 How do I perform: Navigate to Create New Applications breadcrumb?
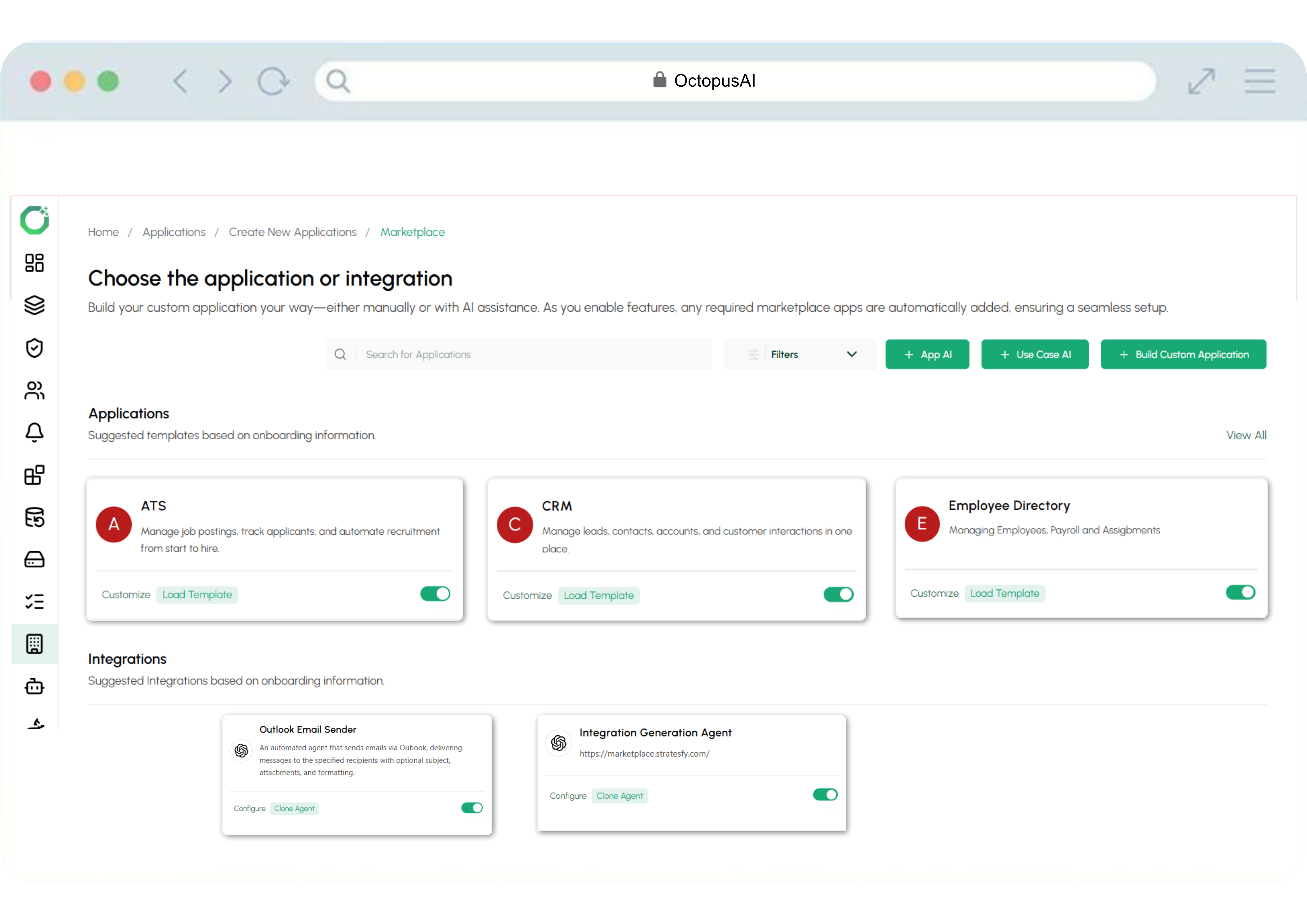(x=293, y=232)
